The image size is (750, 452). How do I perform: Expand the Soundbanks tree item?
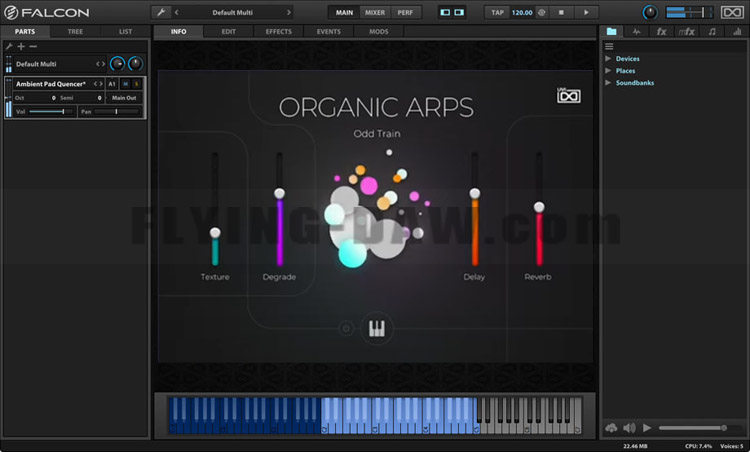(608, 82)
